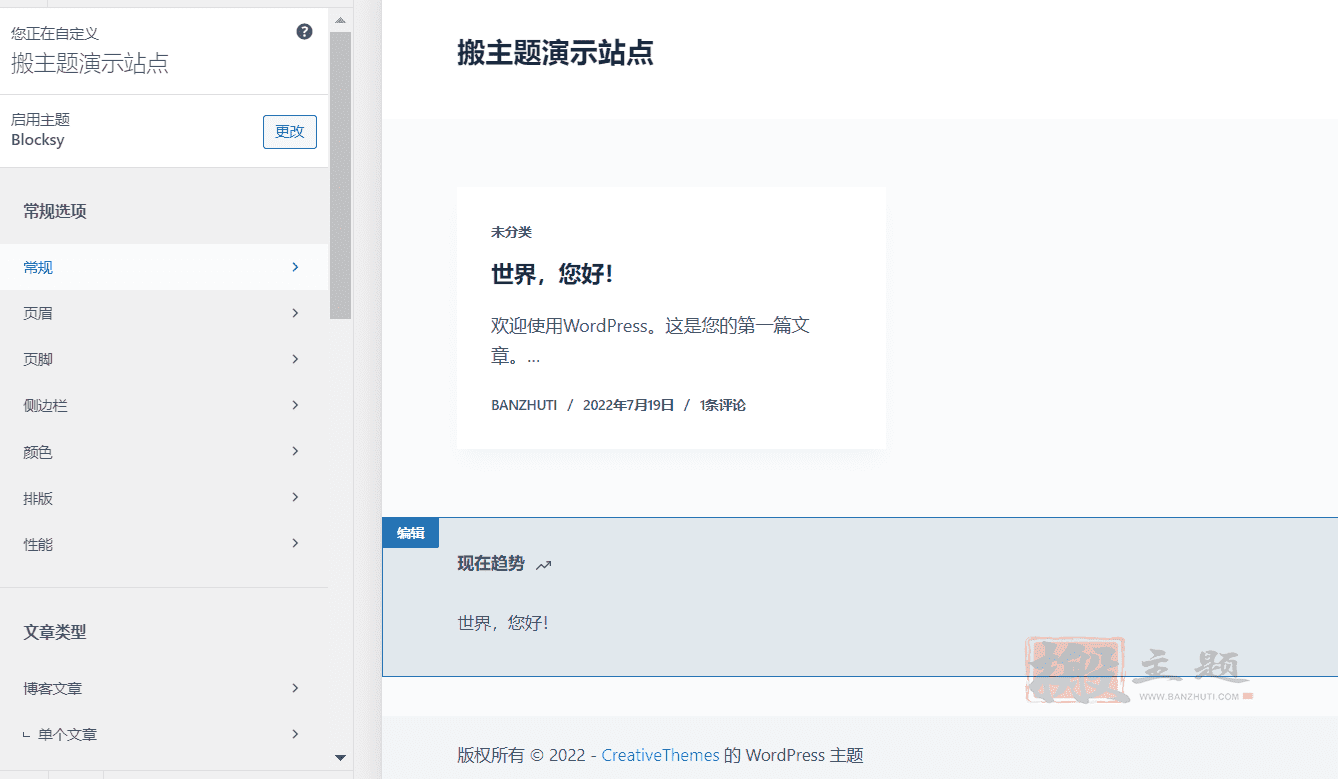Screen dimensions: 1338x779
Task: Click the customizer sidebar scrollbar thumb
Action: point(340,175)
